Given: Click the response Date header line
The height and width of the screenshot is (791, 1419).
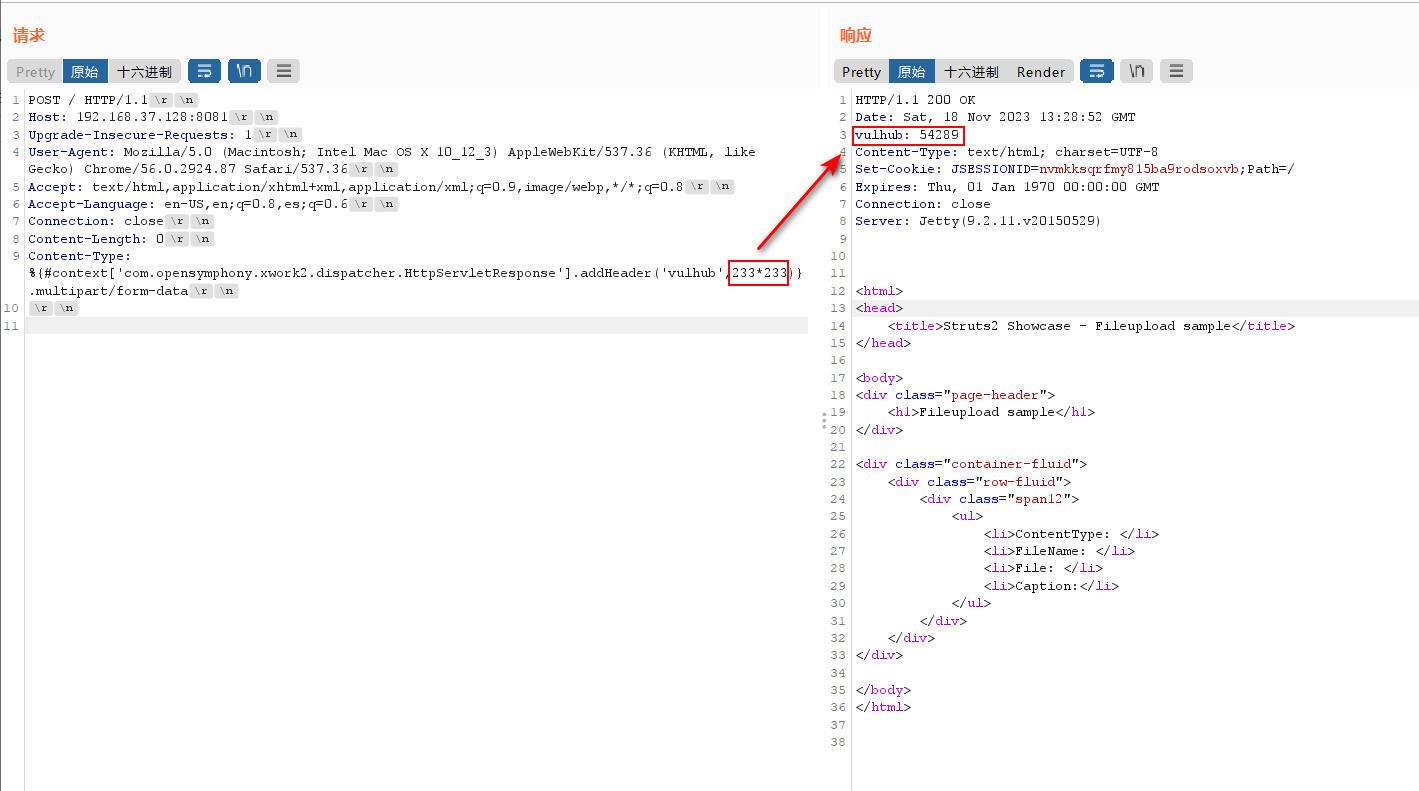Looking at the screenshot, I should (x=995, y=117).
